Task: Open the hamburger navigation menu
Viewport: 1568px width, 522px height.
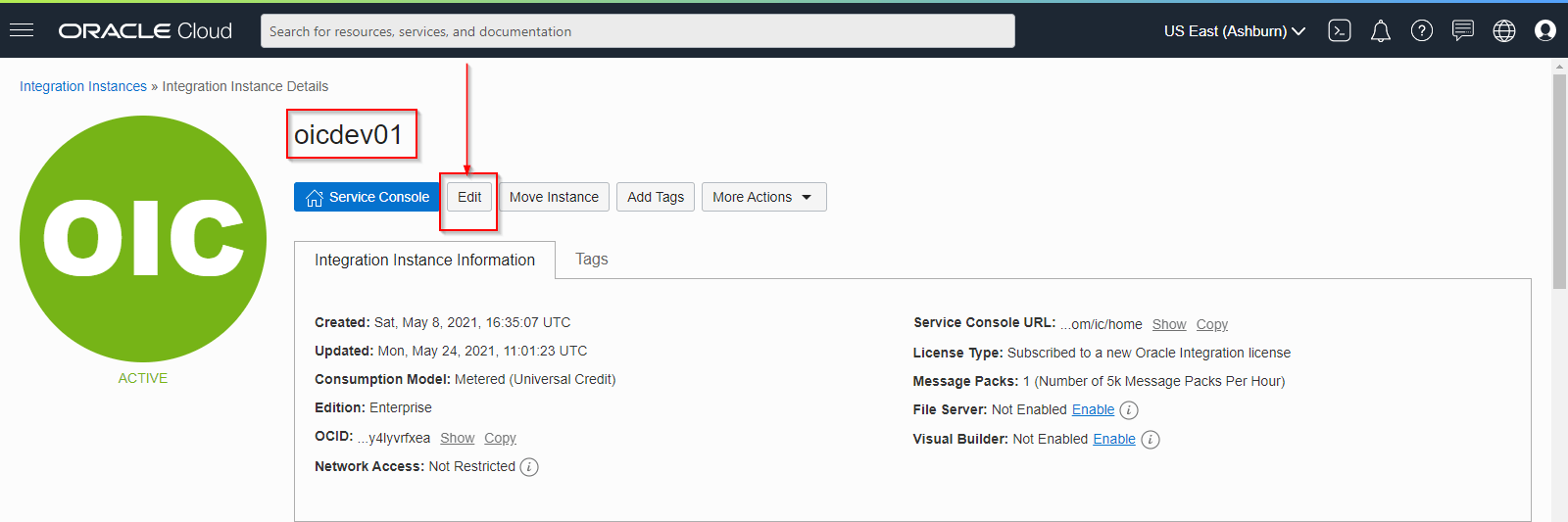Action: 22,30
